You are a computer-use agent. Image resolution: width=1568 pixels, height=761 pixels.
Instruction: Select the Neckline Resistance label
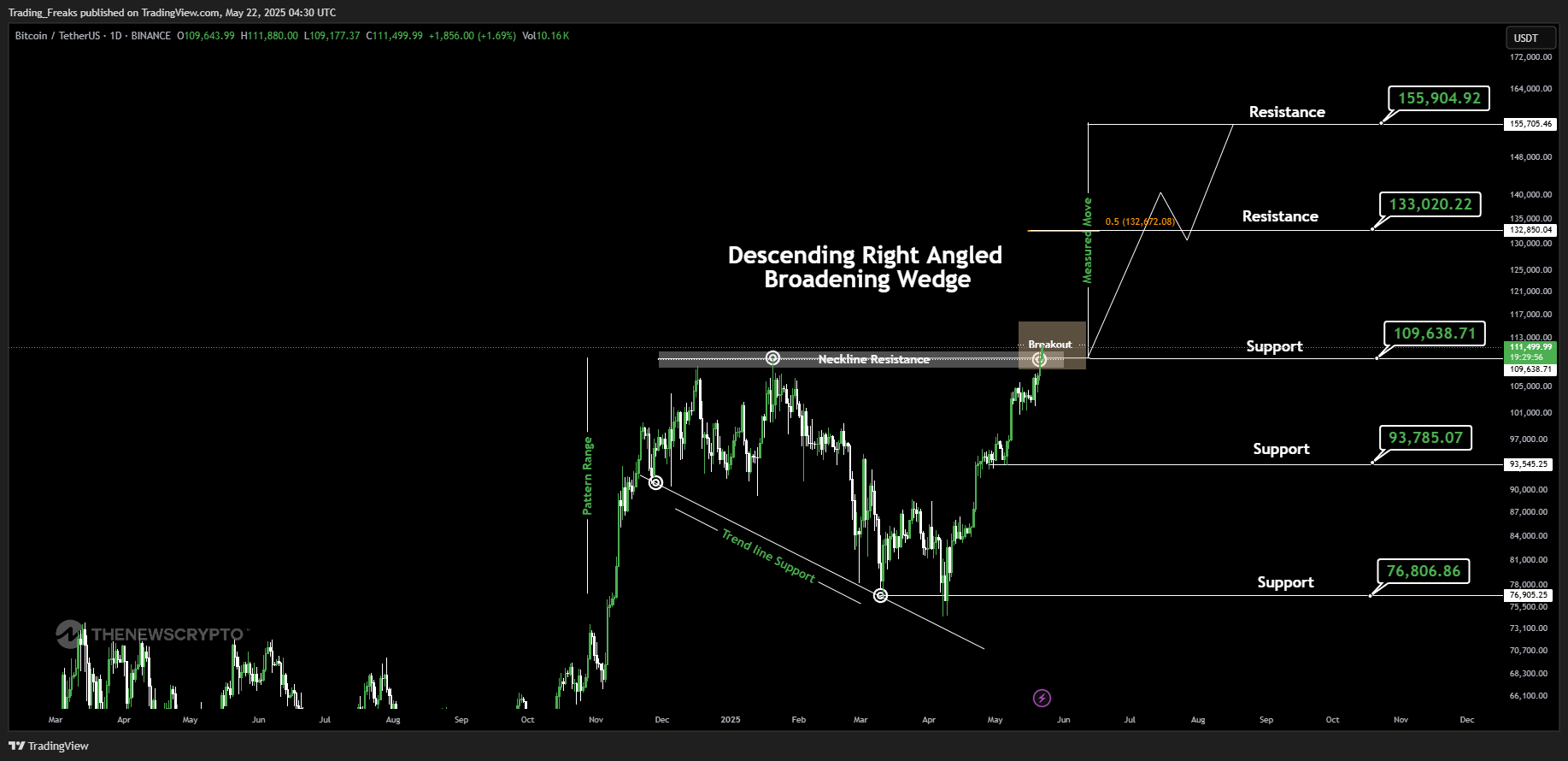[873, 359]
